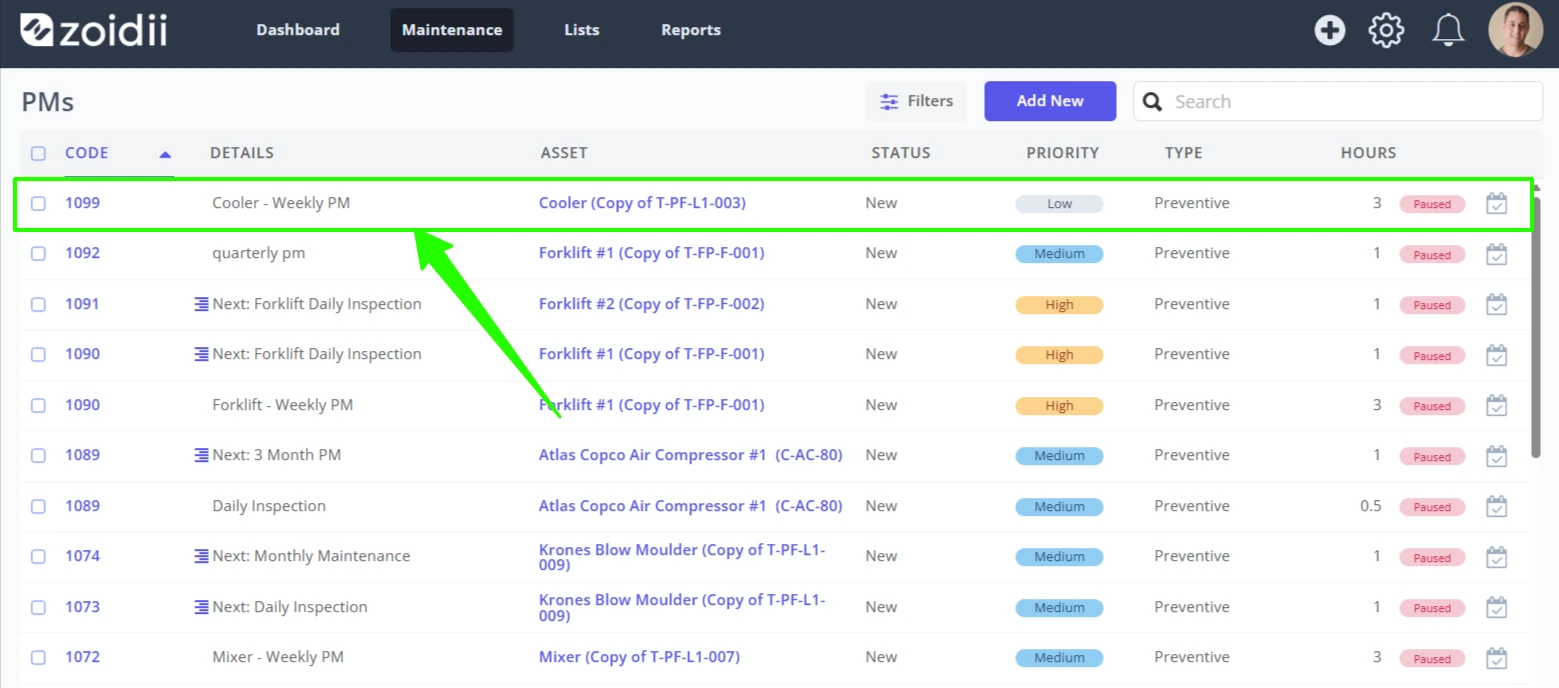This screenshot has height=688, width=1559.
Task: Click the magnifier icon in search box
Action: tap(1152, 102)
